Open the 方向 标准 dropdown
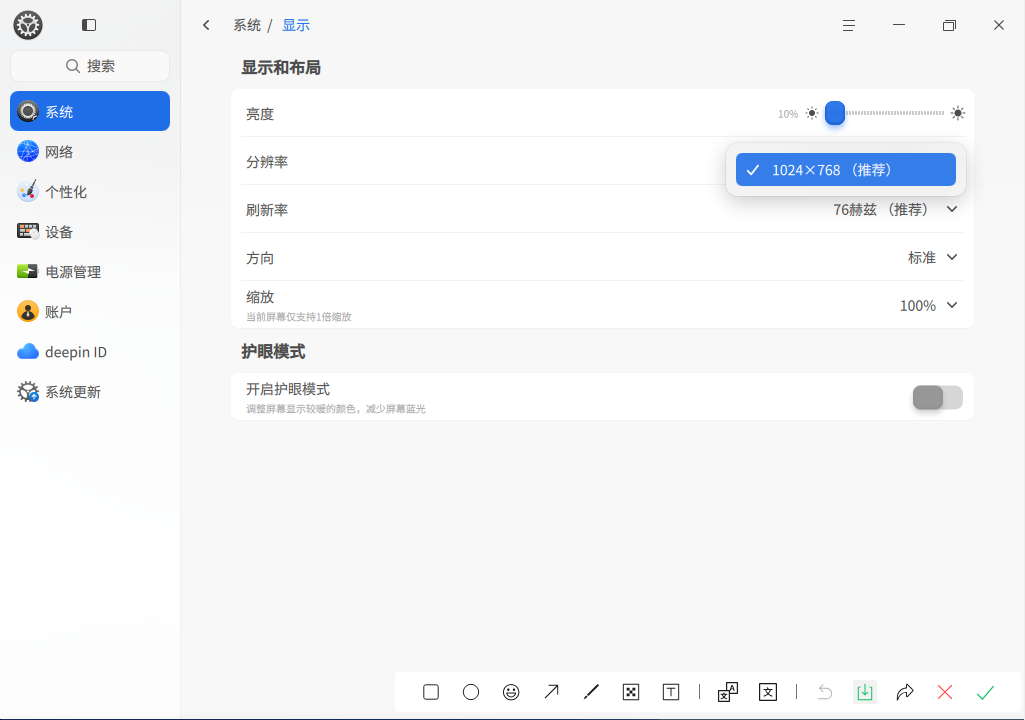Image resolution: width=1025 pixels, height=720 pixels. pyautogui.click(x=933, y=257)
